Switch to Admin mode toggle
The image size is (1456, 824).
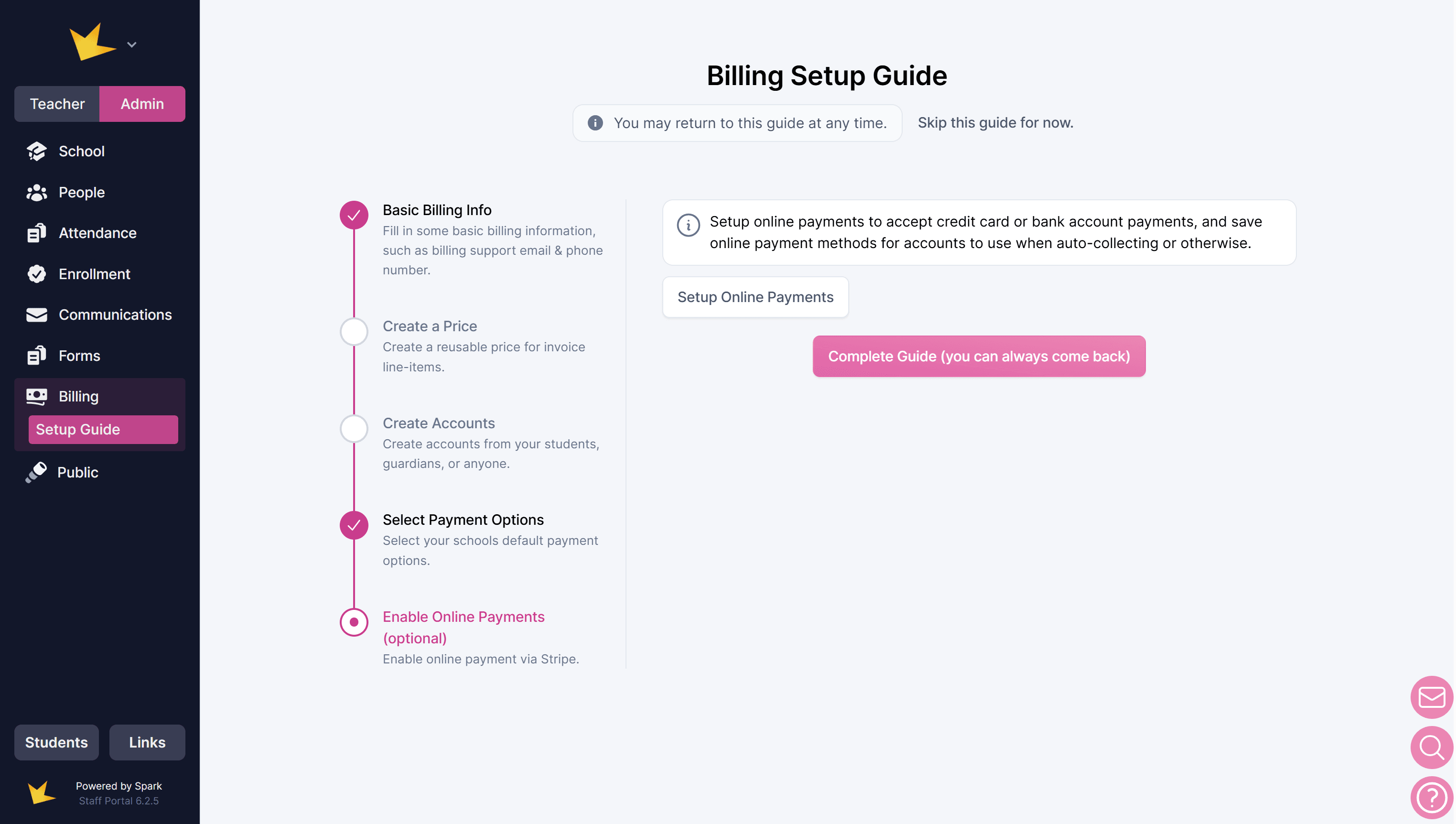tap(142, 104)
